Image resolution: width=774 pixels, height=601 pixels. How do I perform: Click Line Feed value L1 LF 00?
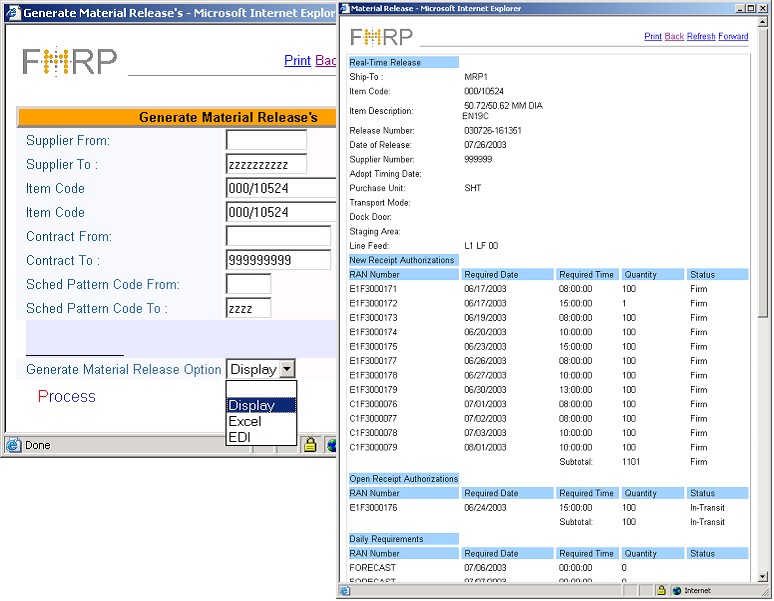(x=481, y=245)
